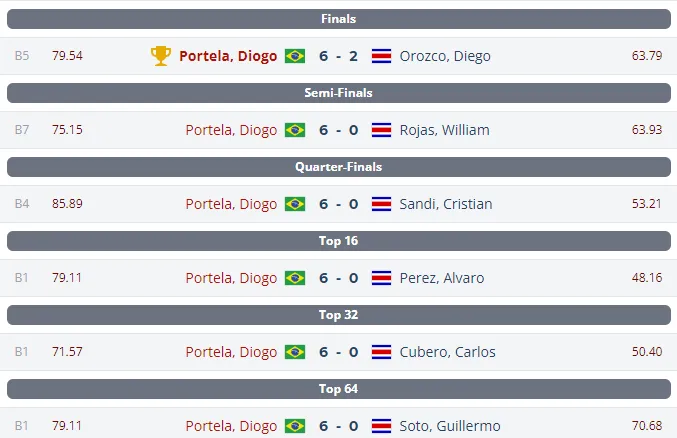The image size is (677, 438).
Task: Click Costa Rica flag beside Rojas, William
Action: point(381,130)
